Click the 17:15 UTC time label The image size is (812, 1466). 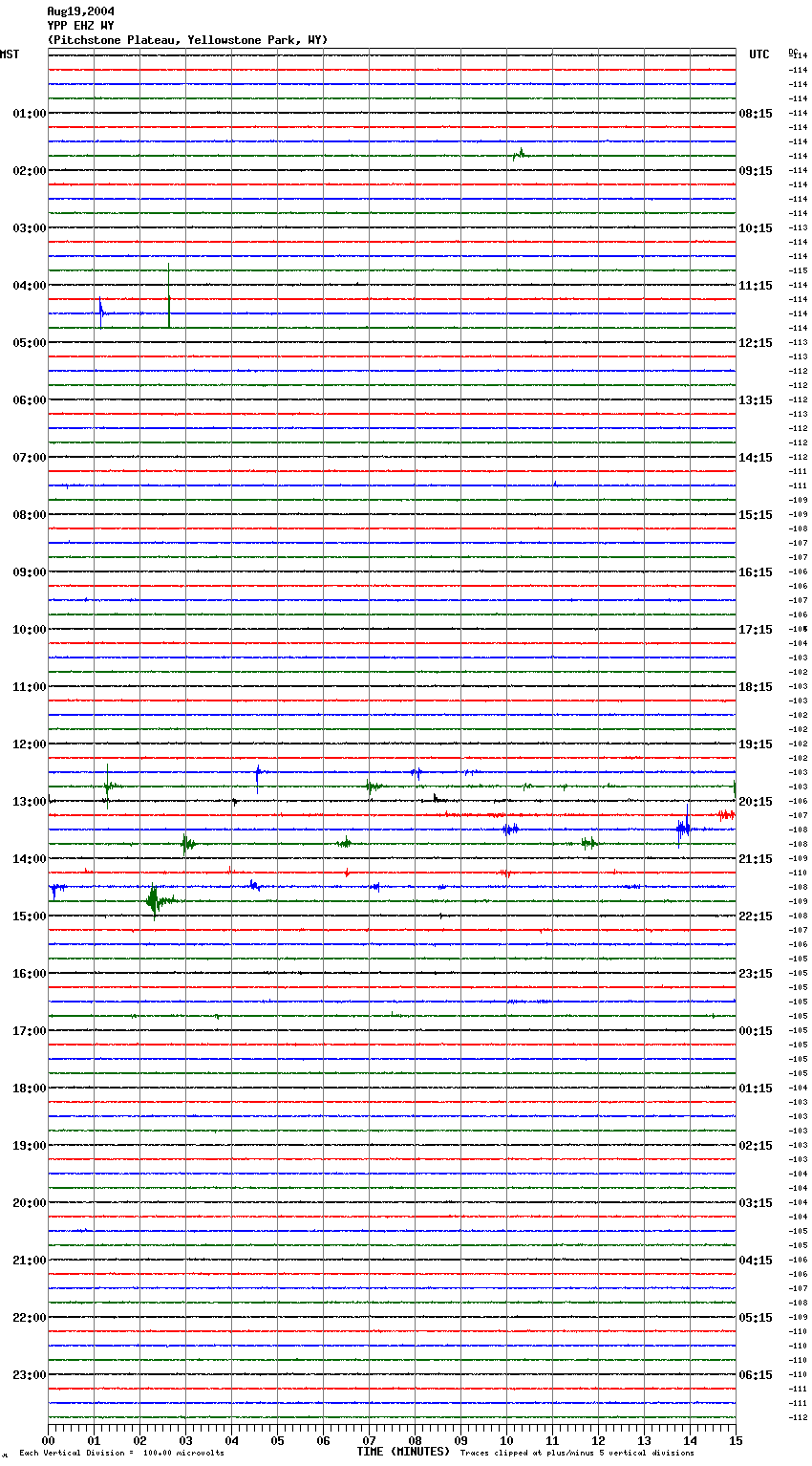click(x=756, y=630)
